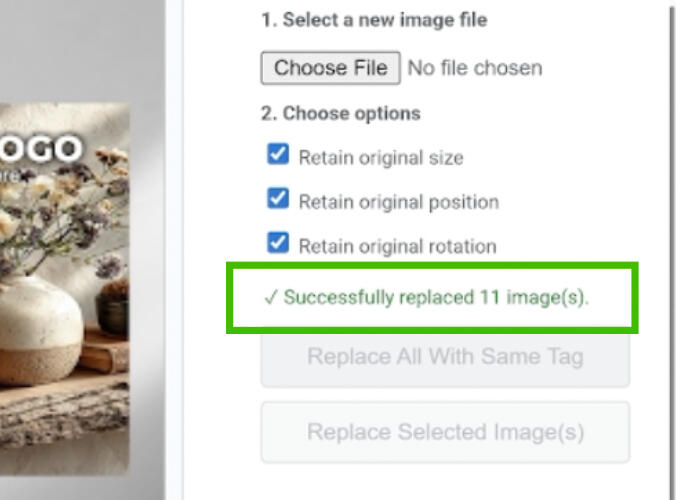Toggle the Retain original position checkbox
Viewport: 676px width, 500px height.
[278, 200]
